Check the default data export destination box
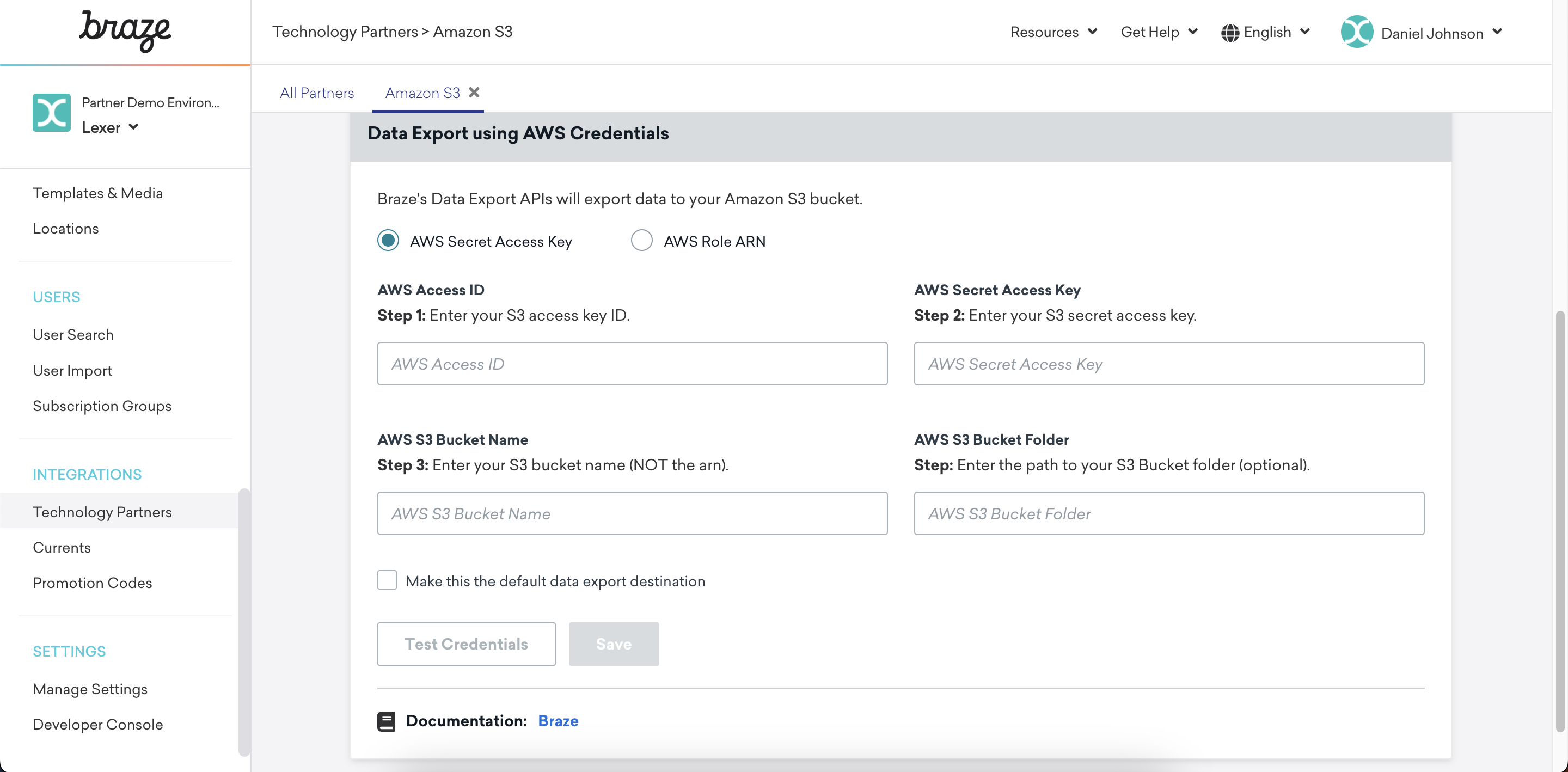This screenshot has width=1568, height=772. pyautogui.click(x=387, y=580)
